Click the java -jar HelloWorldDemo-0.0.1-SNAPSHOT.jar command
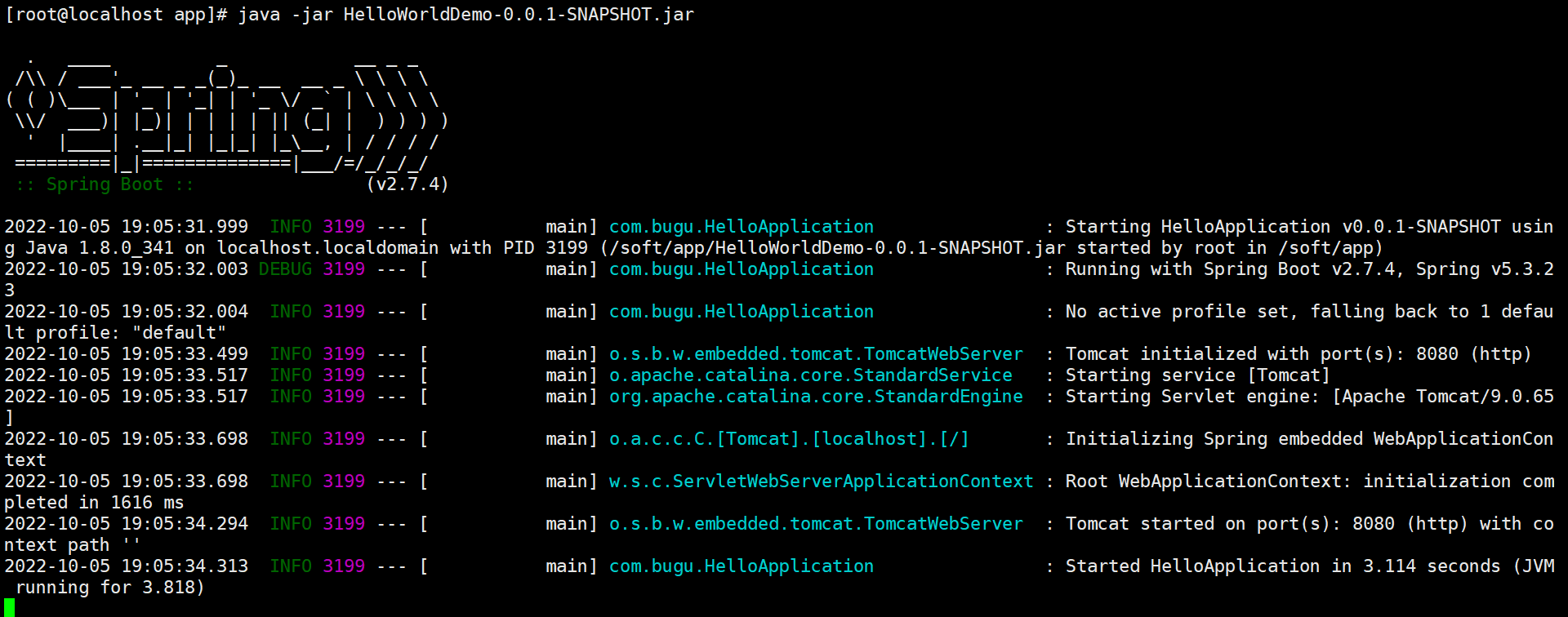Screen dimensions: 1568x617 point(466,15)
